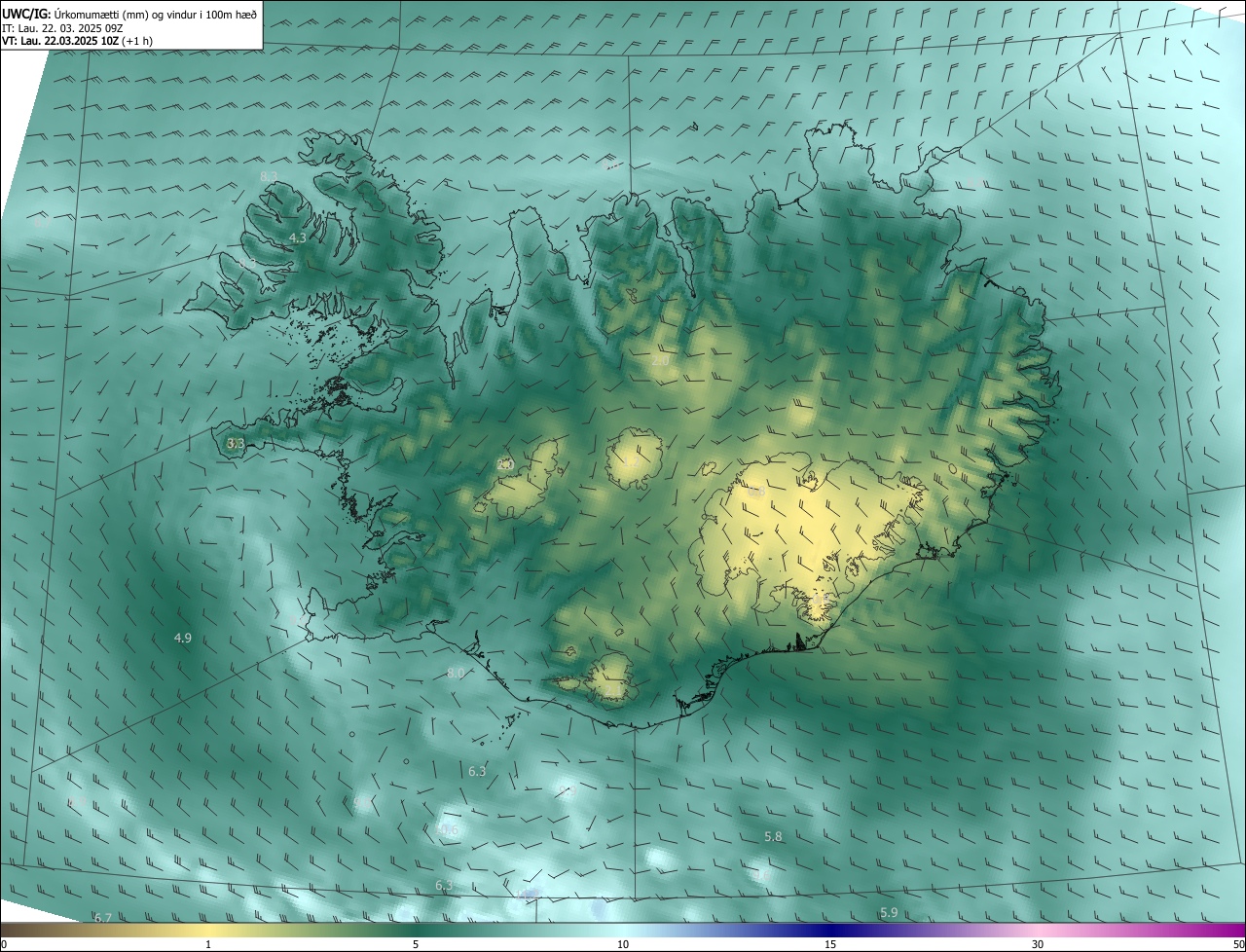Click the 5.9 value on the map
This screenshot has height=952, width=1246.
pos(889,912)
